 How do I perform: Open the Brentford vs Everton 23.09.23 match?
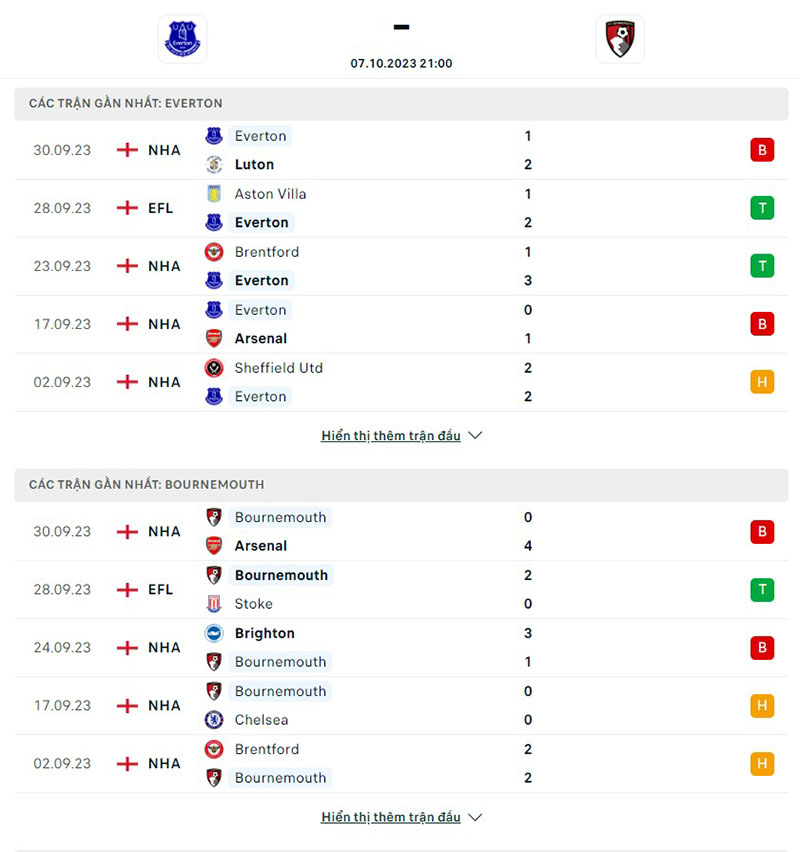point(400,266)
